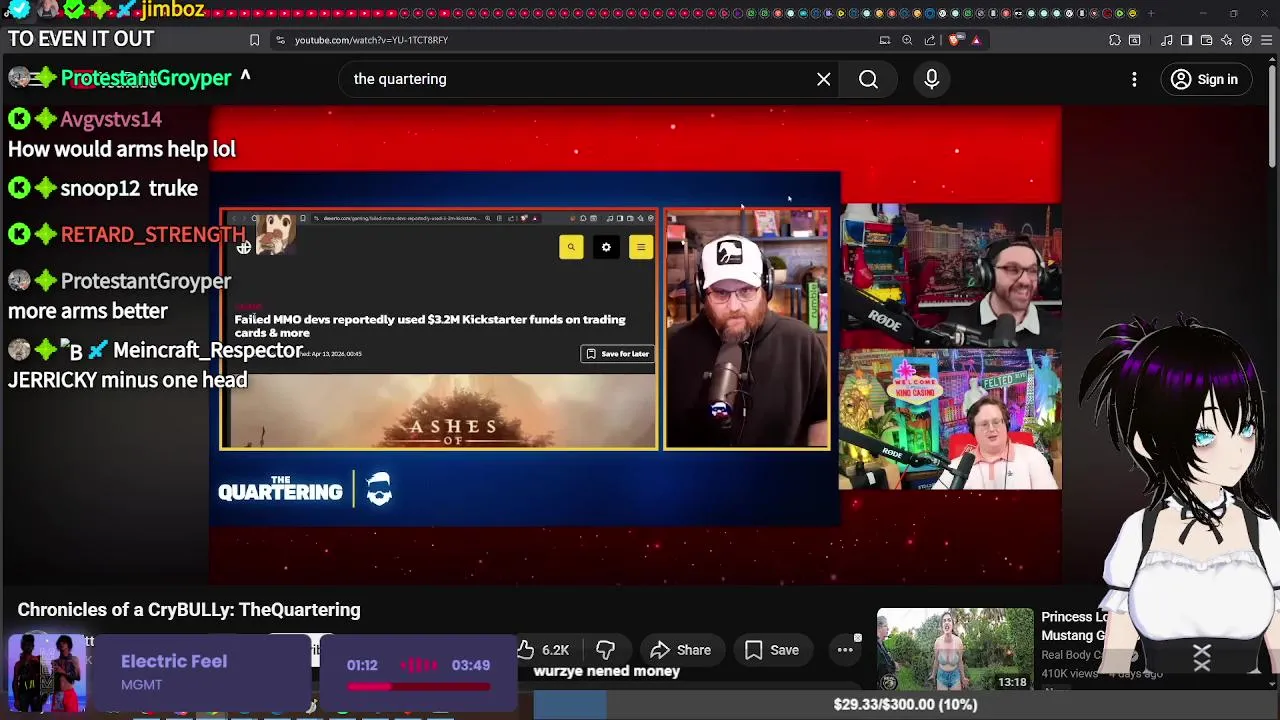Click the 'Princess' recommended video title

point(1074,626)
